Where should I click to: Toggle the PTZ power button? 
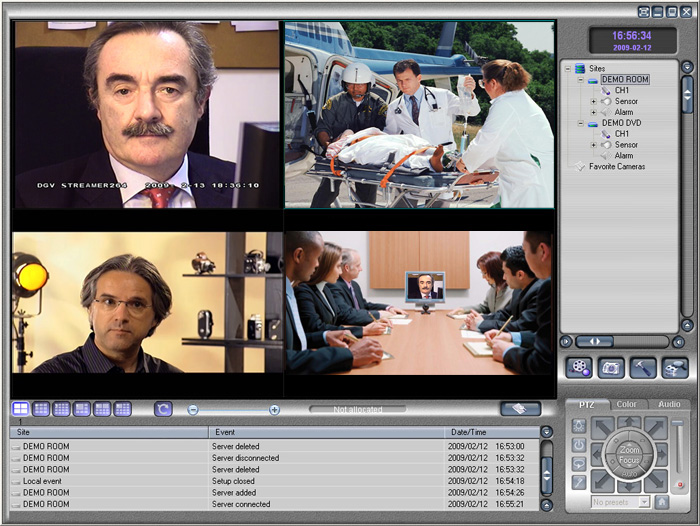pyautogui.click(x=579, y=445)
